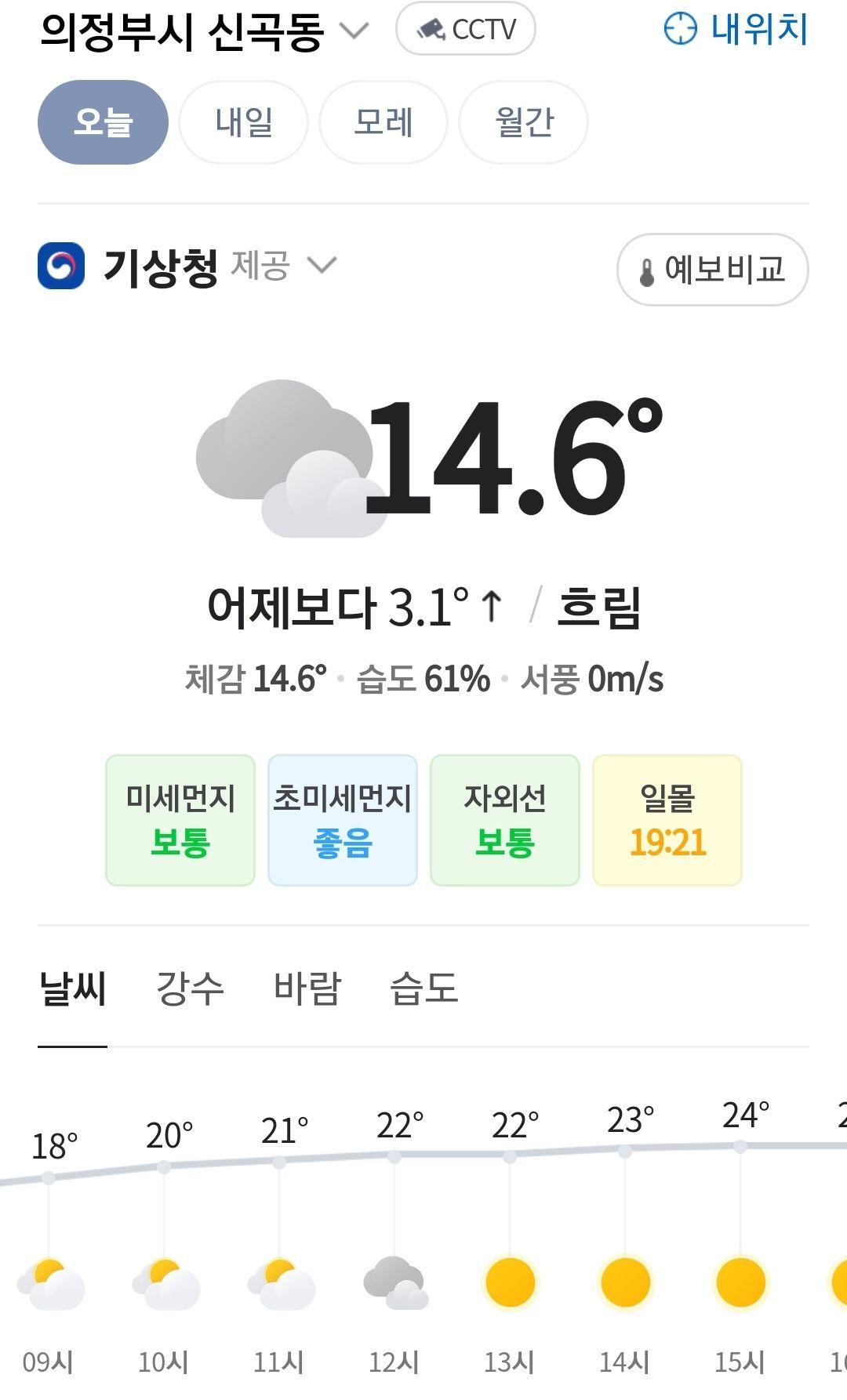
Task: Select the 12시 cloudy forecast icon
Action: (395, 1283)
